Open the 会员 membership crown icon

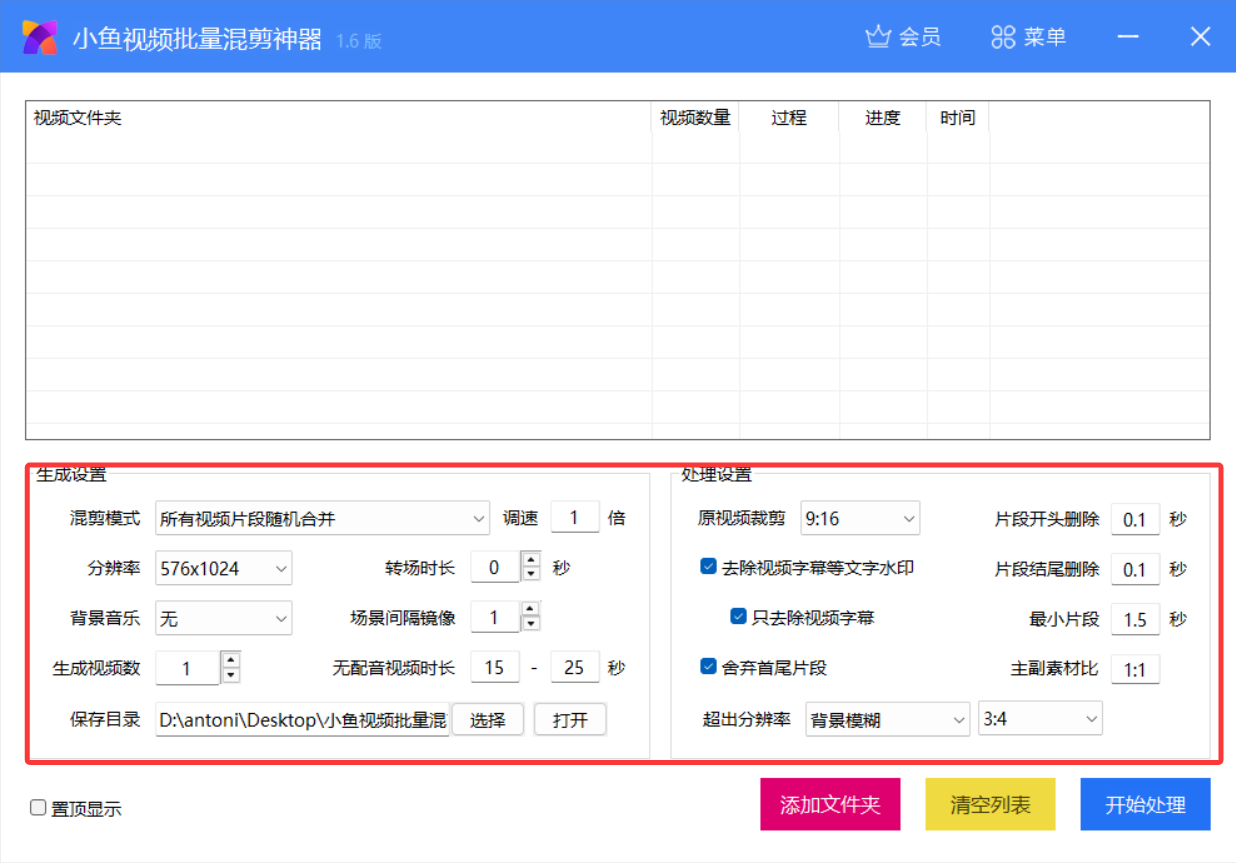878,37
